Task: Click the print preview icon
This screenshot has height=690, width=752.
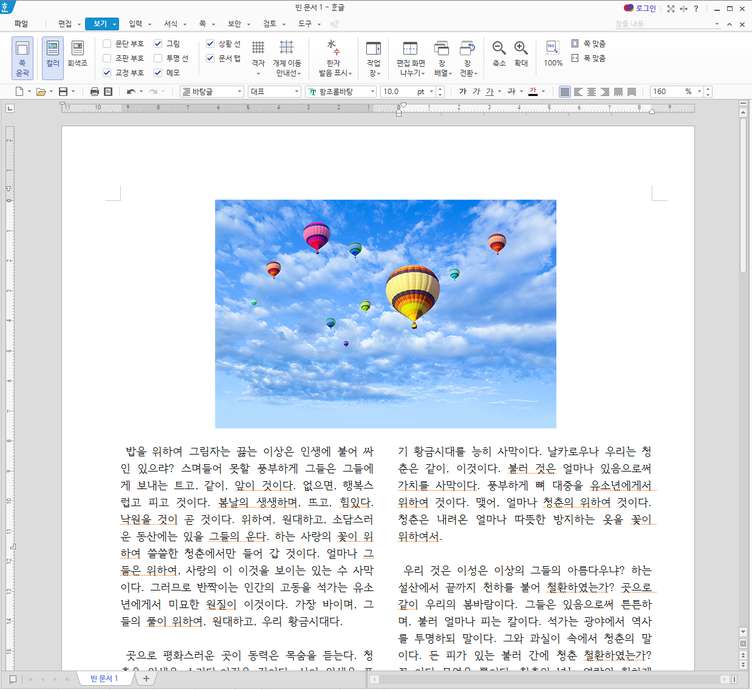Action: pyautogui.click(x=108, y=91)
